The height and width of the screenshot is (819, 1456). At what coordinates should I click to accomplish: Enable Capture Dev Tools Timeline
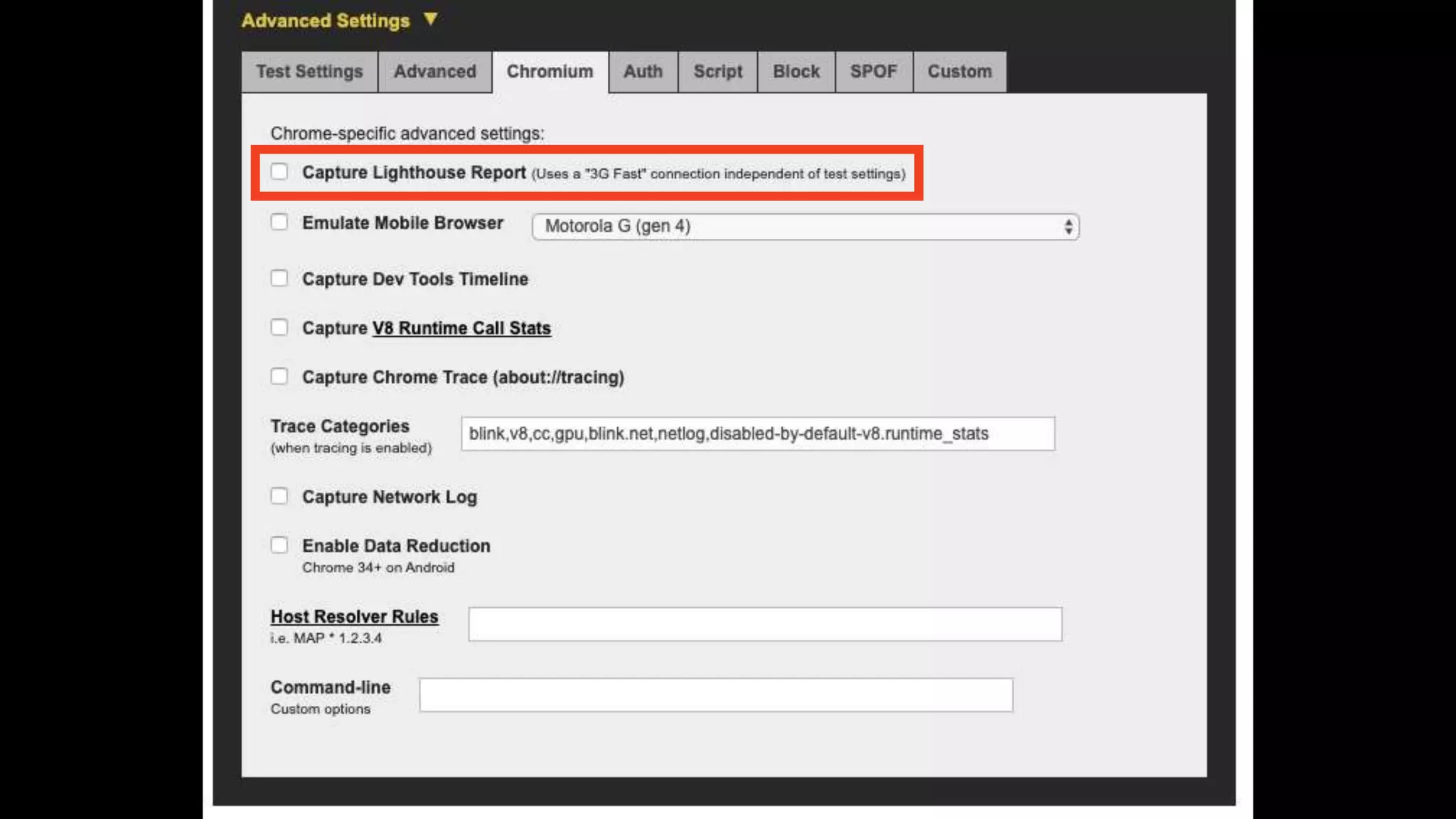(x=279, y=278)
